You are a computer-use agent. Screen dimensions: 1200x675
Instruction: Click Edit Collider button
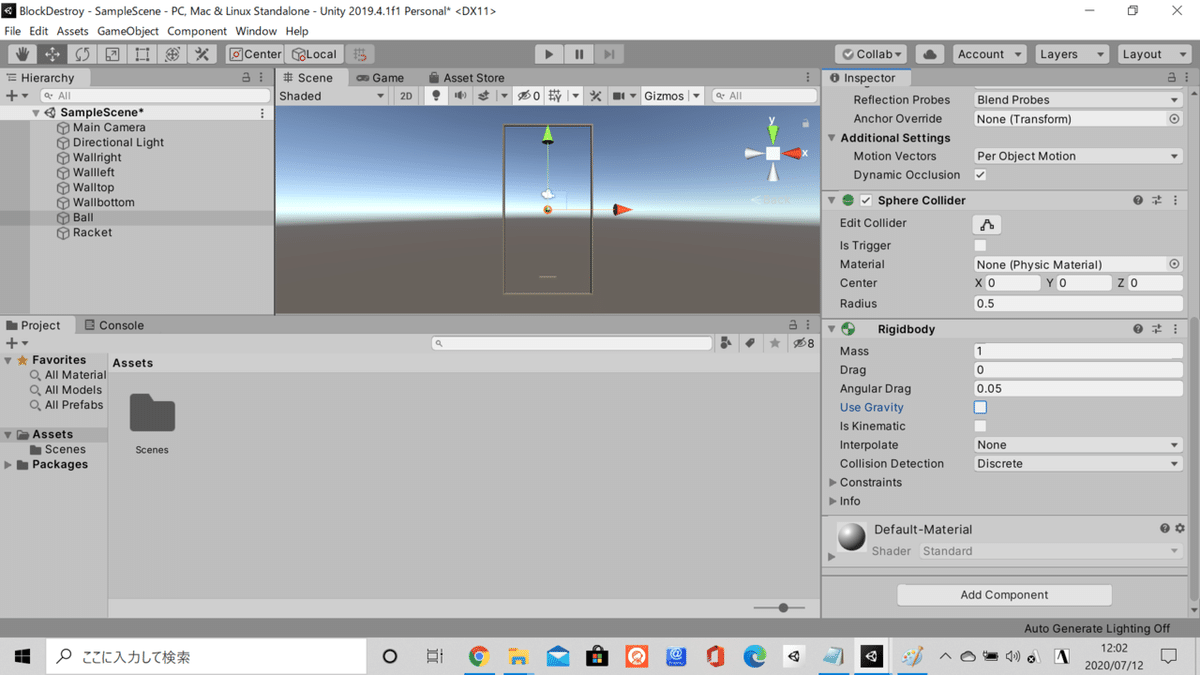coord(987,224)
